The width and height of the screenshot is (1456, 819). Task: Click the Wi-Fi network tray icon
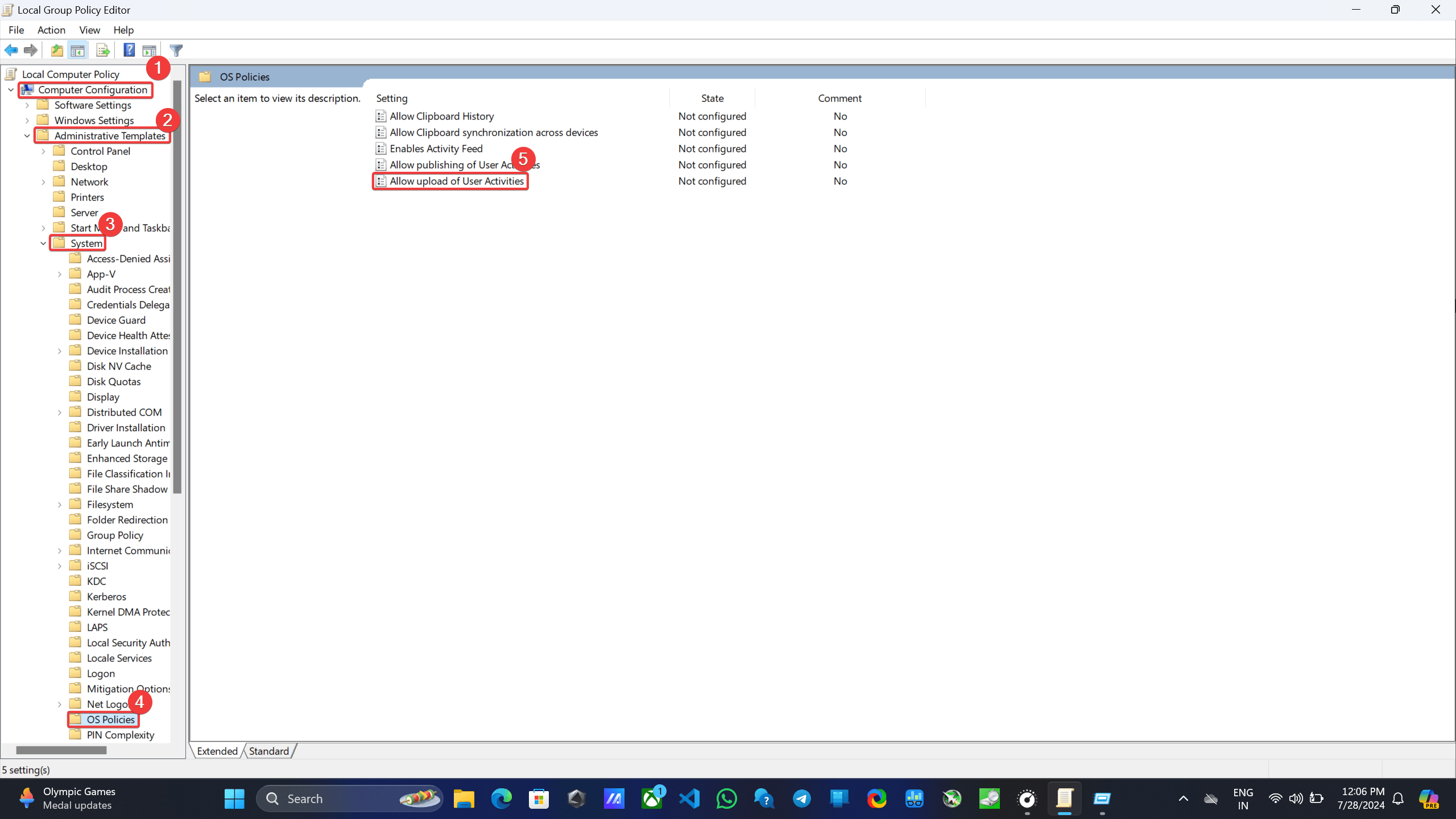1276,799
